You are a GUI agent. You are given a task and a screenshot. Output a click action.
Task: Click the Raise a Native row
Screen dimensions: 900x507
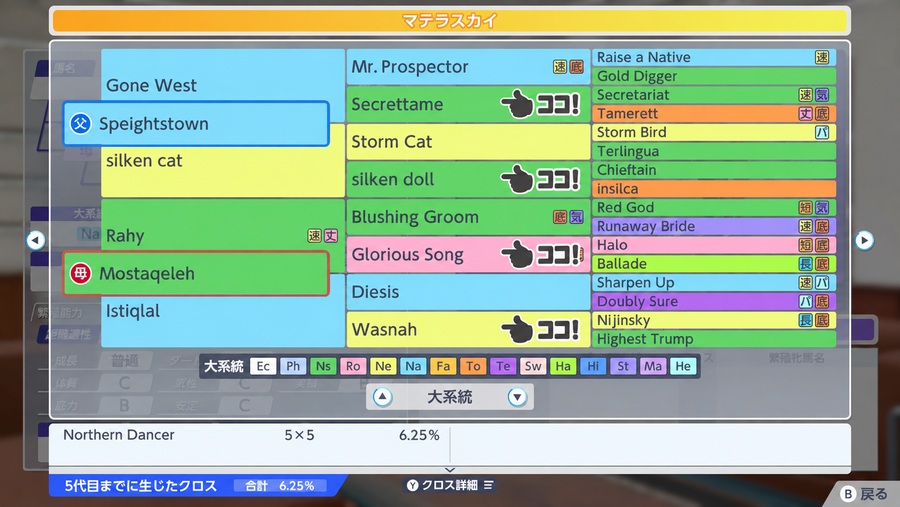[x=713, y=57]
